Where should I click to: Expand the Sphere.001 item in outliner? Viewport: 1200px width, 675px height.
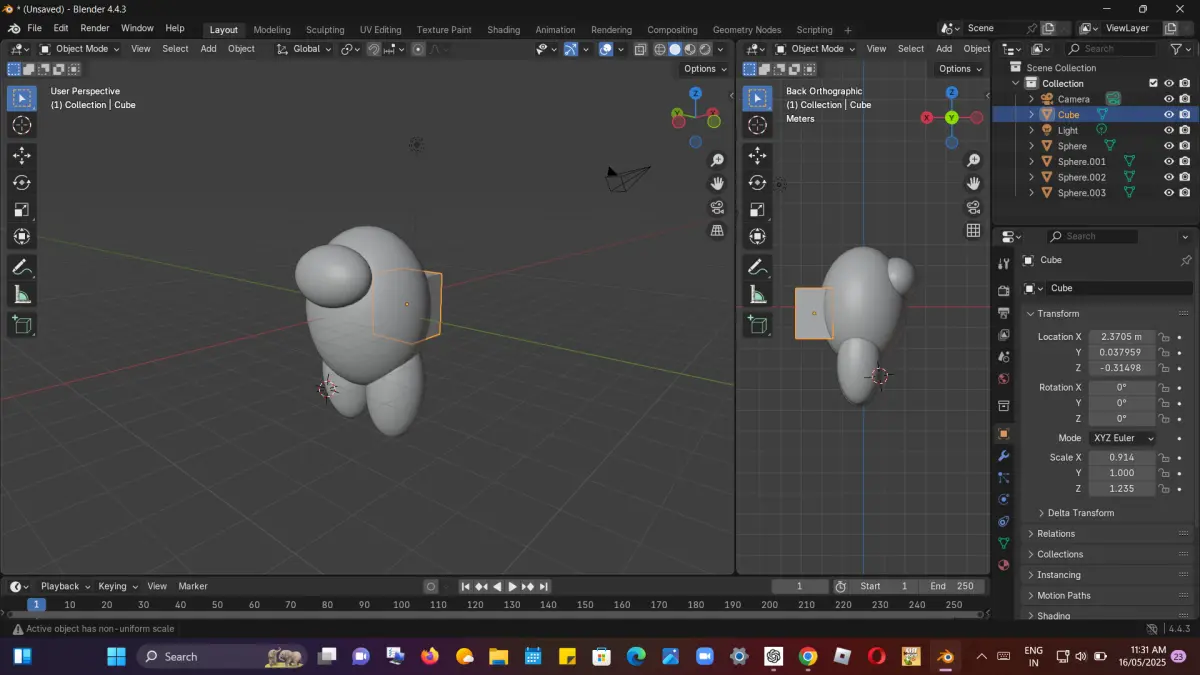click(1031, 161)
